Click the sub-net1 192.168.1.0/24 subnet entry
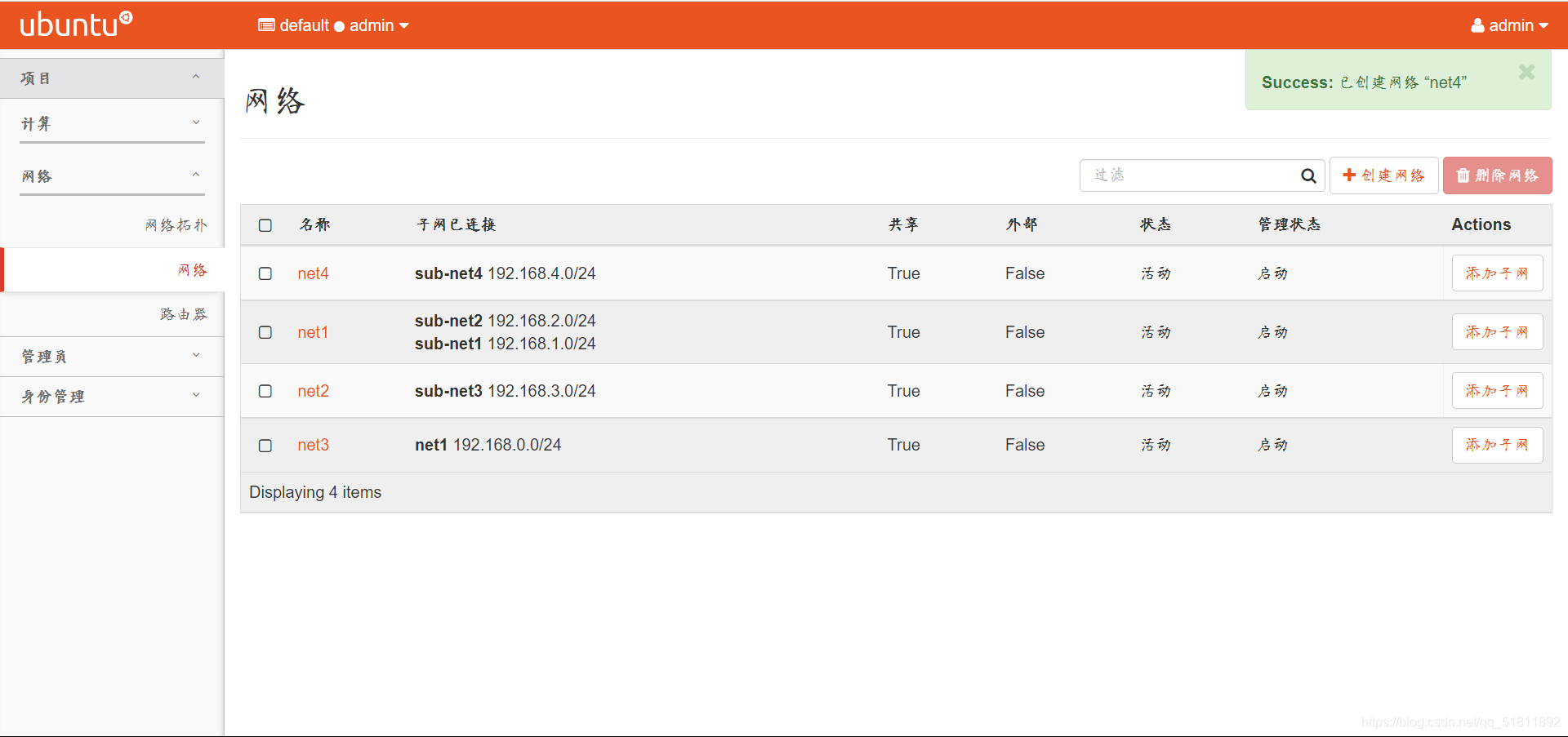Screen dimensions: 1568x737 (506, 344)
